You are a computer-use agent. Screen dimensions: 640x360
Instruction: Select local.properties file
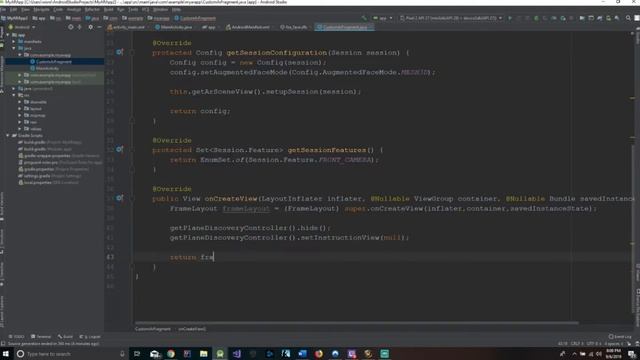point(48,182)
